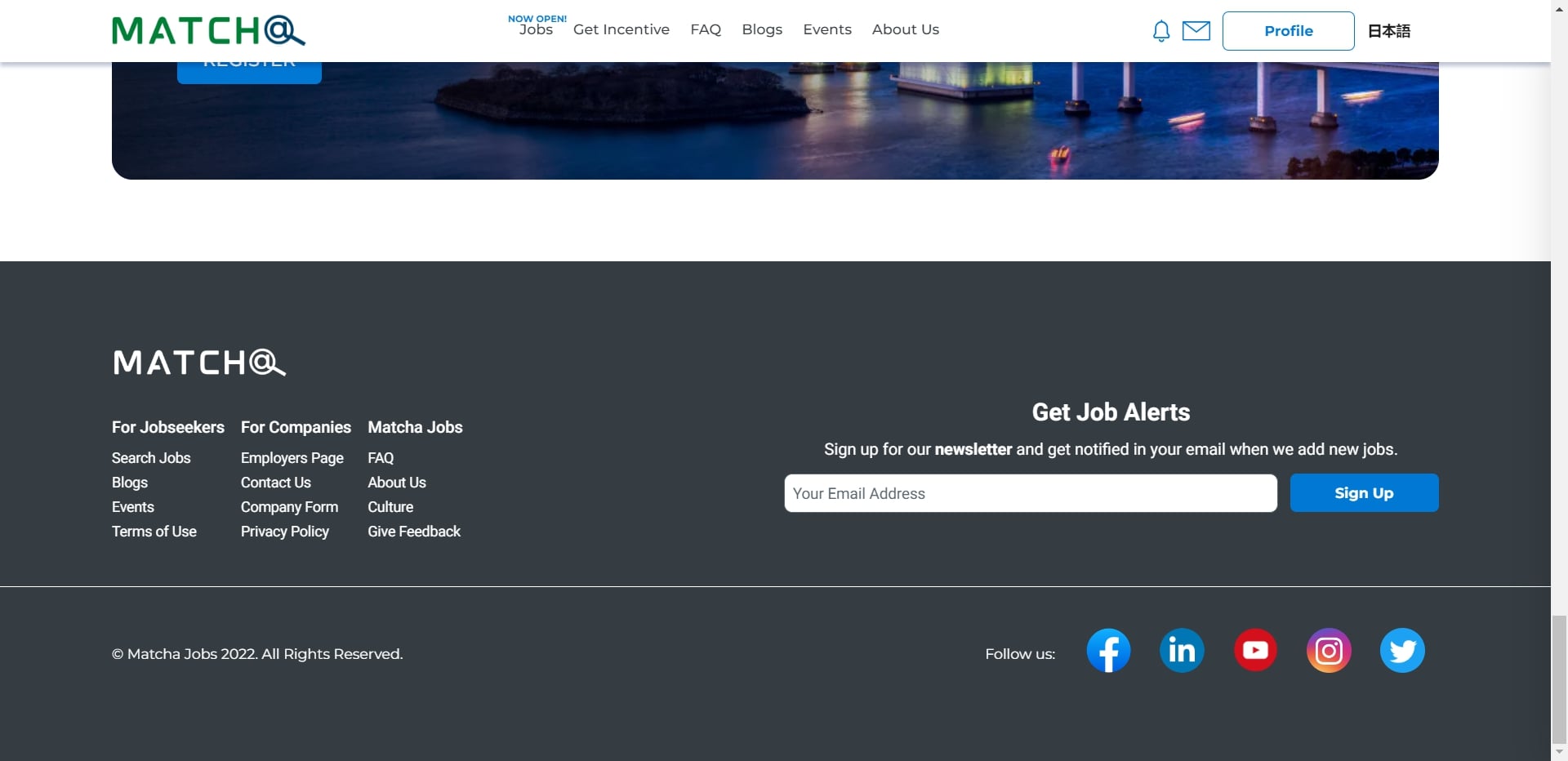The image size is (1568, 761).
Task: Open the Give Feedback footer link
Action: point(414,532)
